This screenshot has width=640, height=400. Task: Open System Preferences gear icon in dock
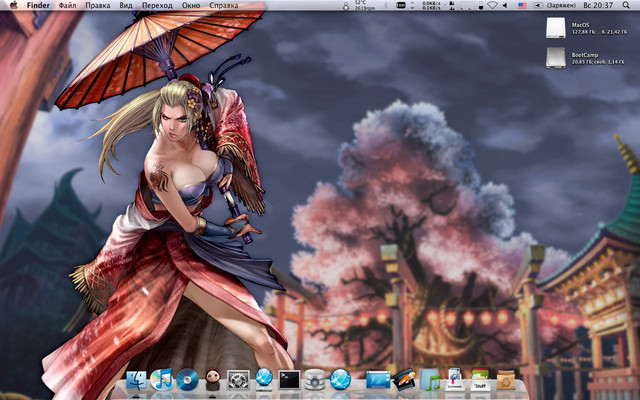click(x=238, y=380)
